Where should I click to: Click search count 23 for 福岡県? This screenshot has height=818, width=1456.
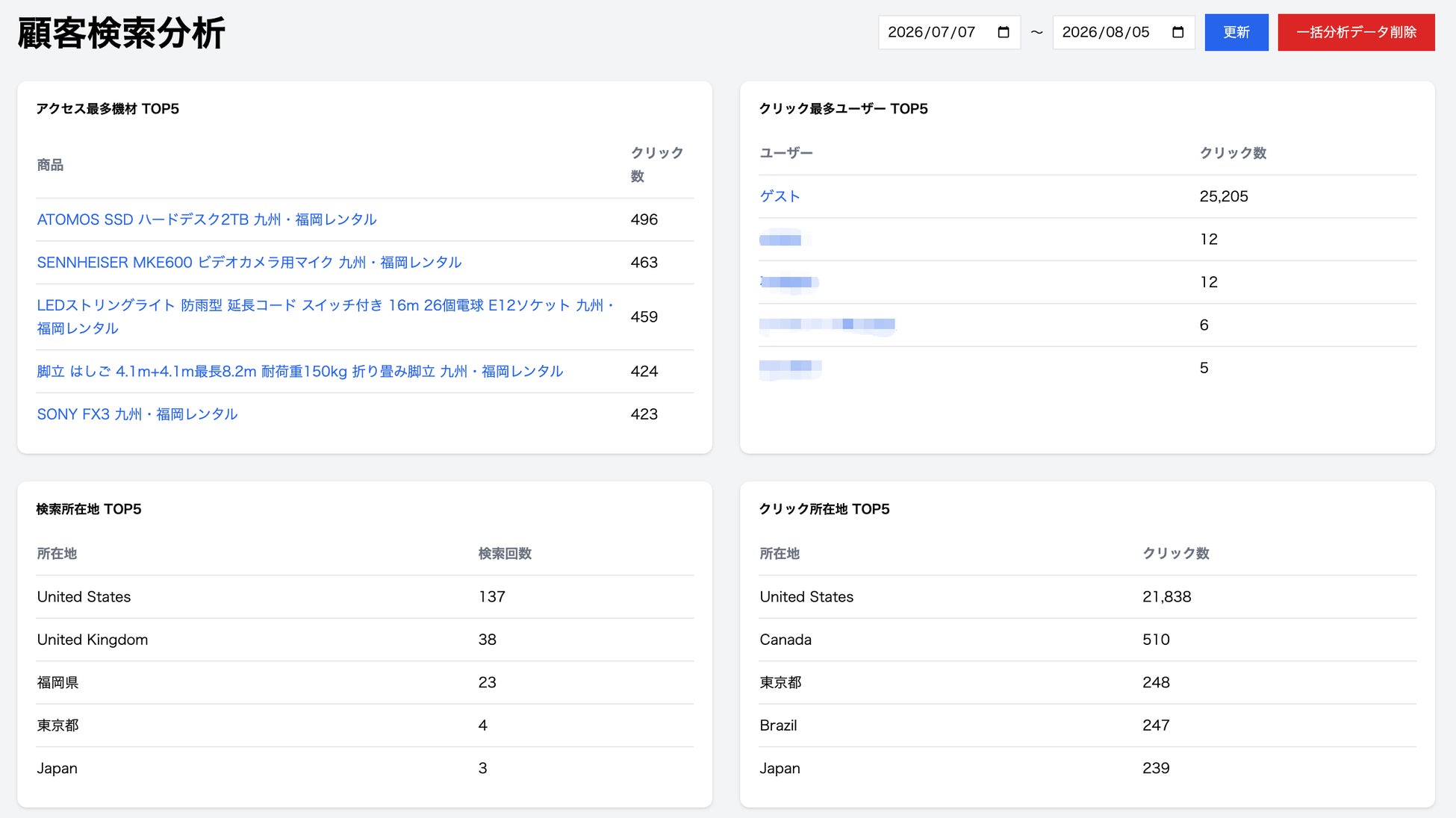pyautogui.click(x=487, y=682)
